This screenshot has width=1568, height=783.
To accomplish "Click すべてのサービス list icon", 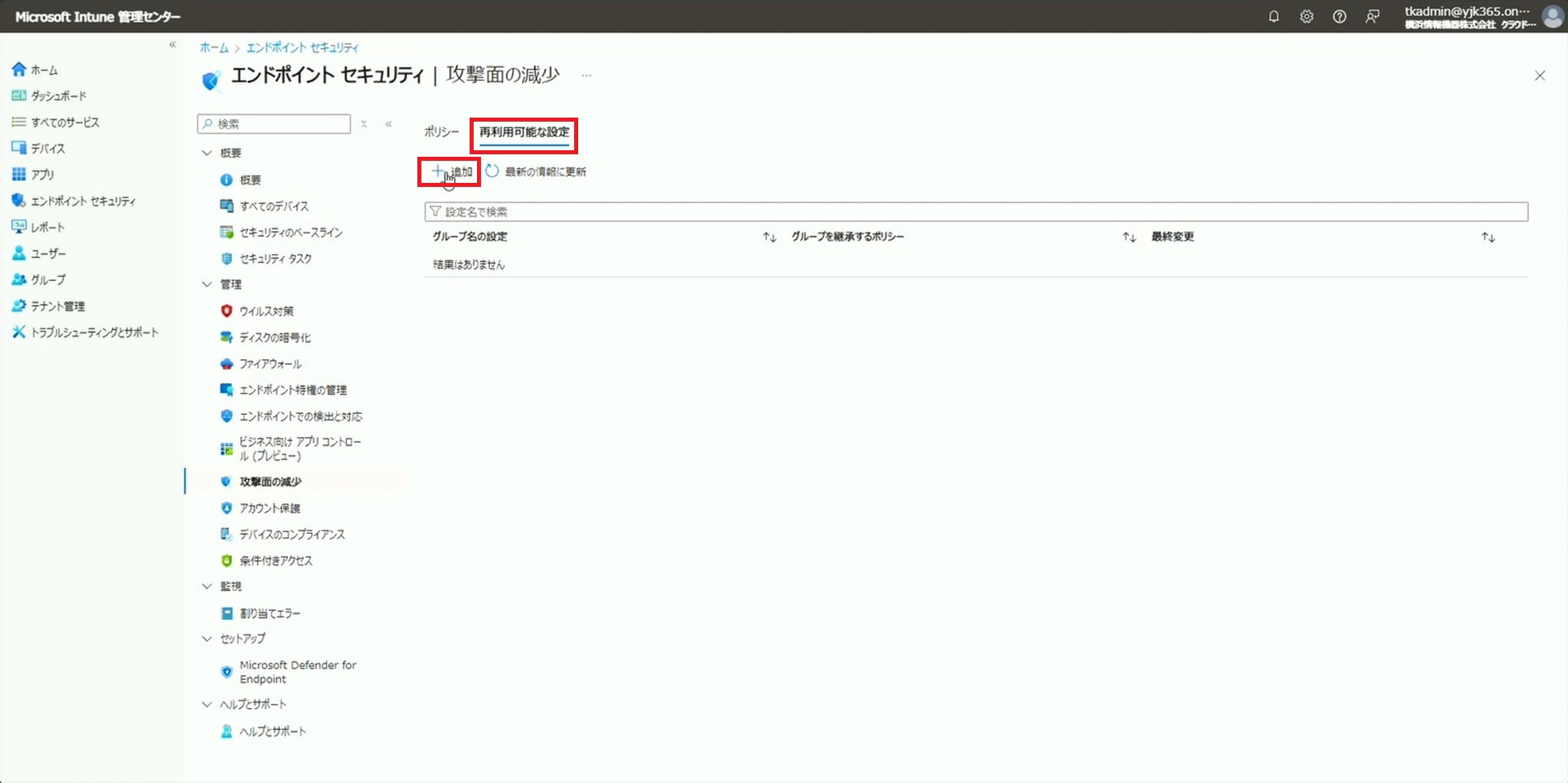I will pyautogui.click(x=19, y=122).
